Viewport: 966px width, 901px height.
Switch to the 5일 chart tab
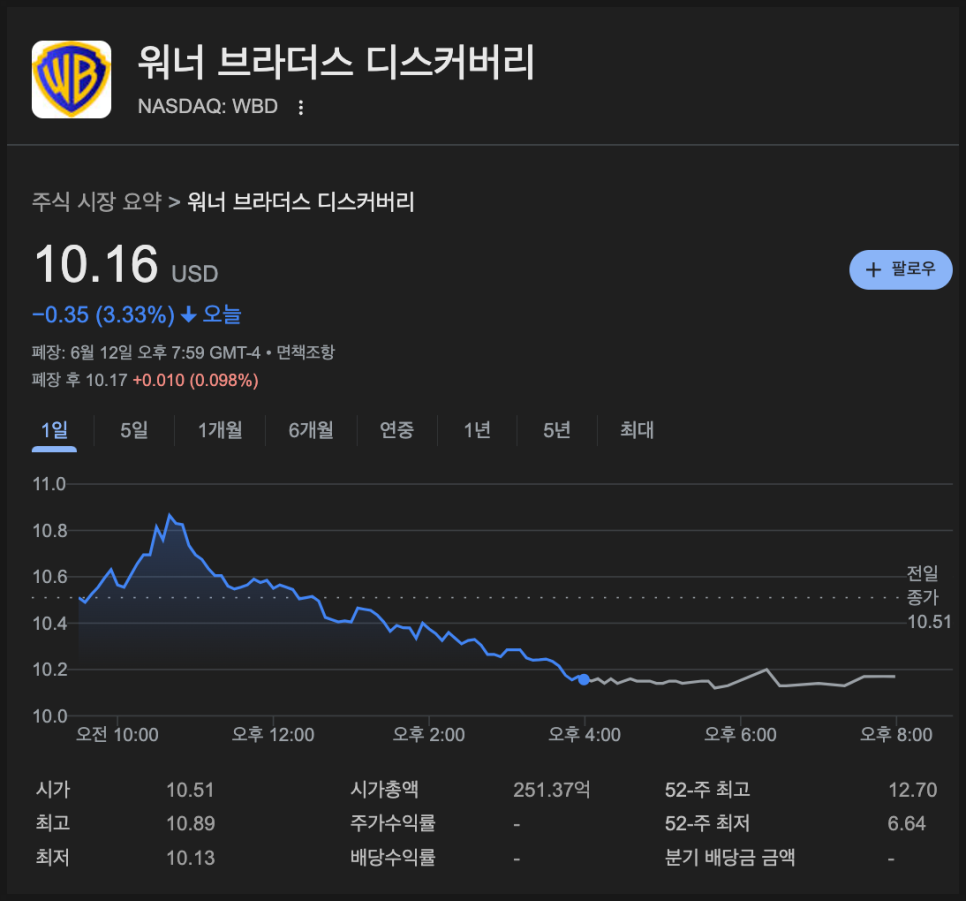point(134,430)
